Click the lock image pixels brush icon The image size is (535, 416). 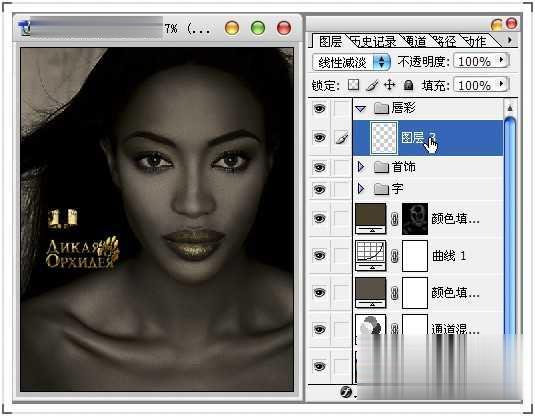click(372, 85)
